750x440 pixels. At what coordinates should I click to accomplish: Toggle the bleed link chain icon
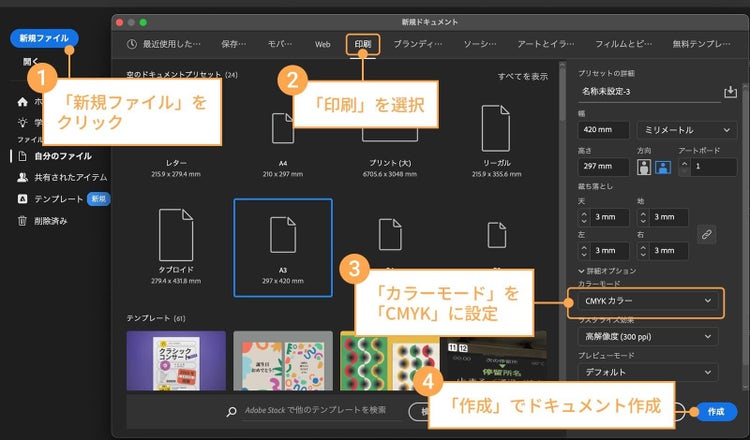706,234
